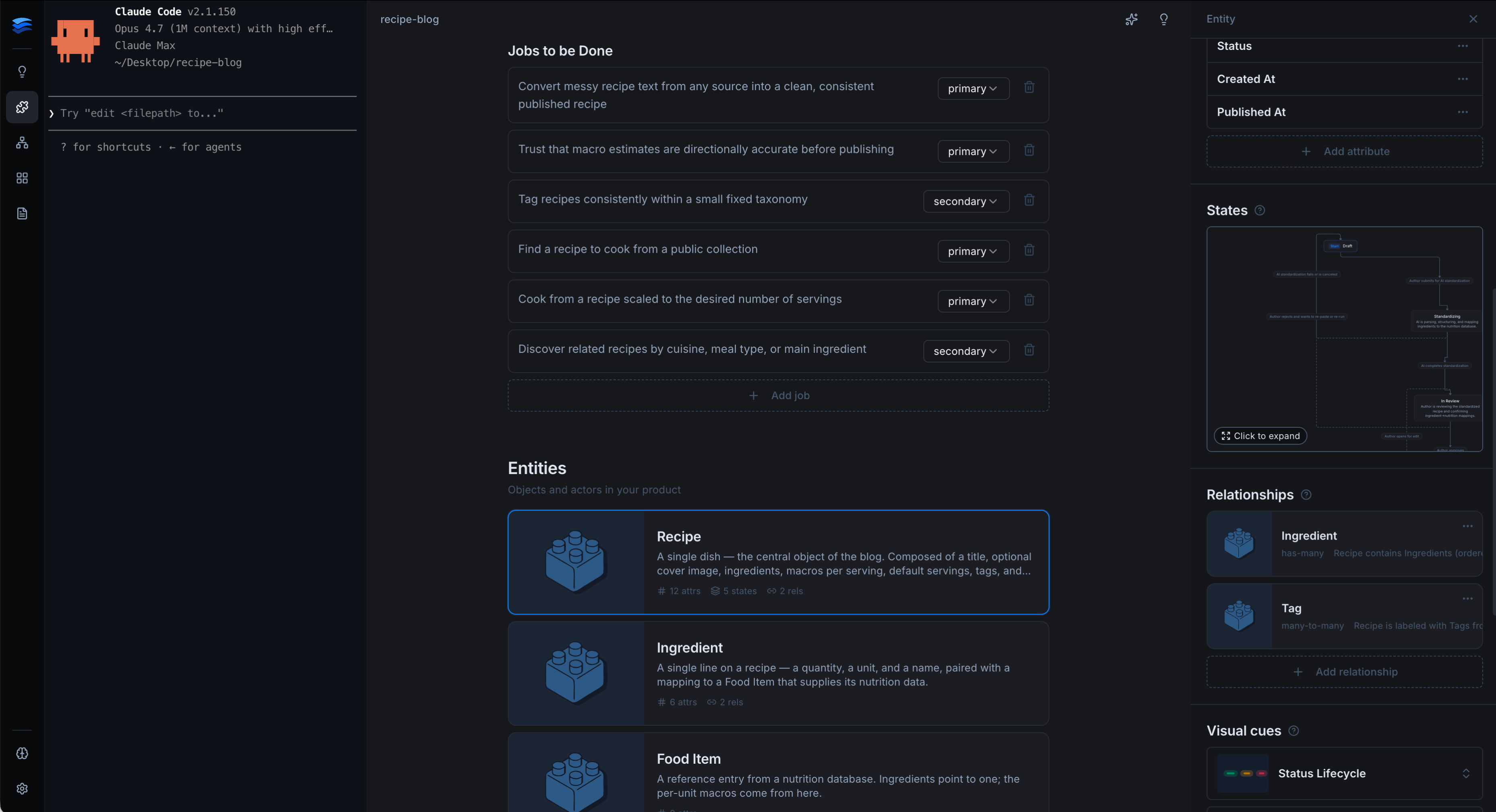Screen dimensions: 1496x812
Task: Select the Created At attribute row
Action: (1344, 79)
